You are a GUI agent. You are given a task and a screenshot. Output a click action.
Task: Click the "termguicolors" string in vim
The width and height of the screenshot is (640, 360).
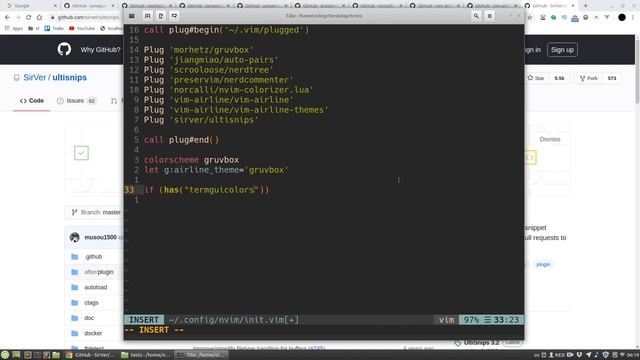[x=222, y=190]
